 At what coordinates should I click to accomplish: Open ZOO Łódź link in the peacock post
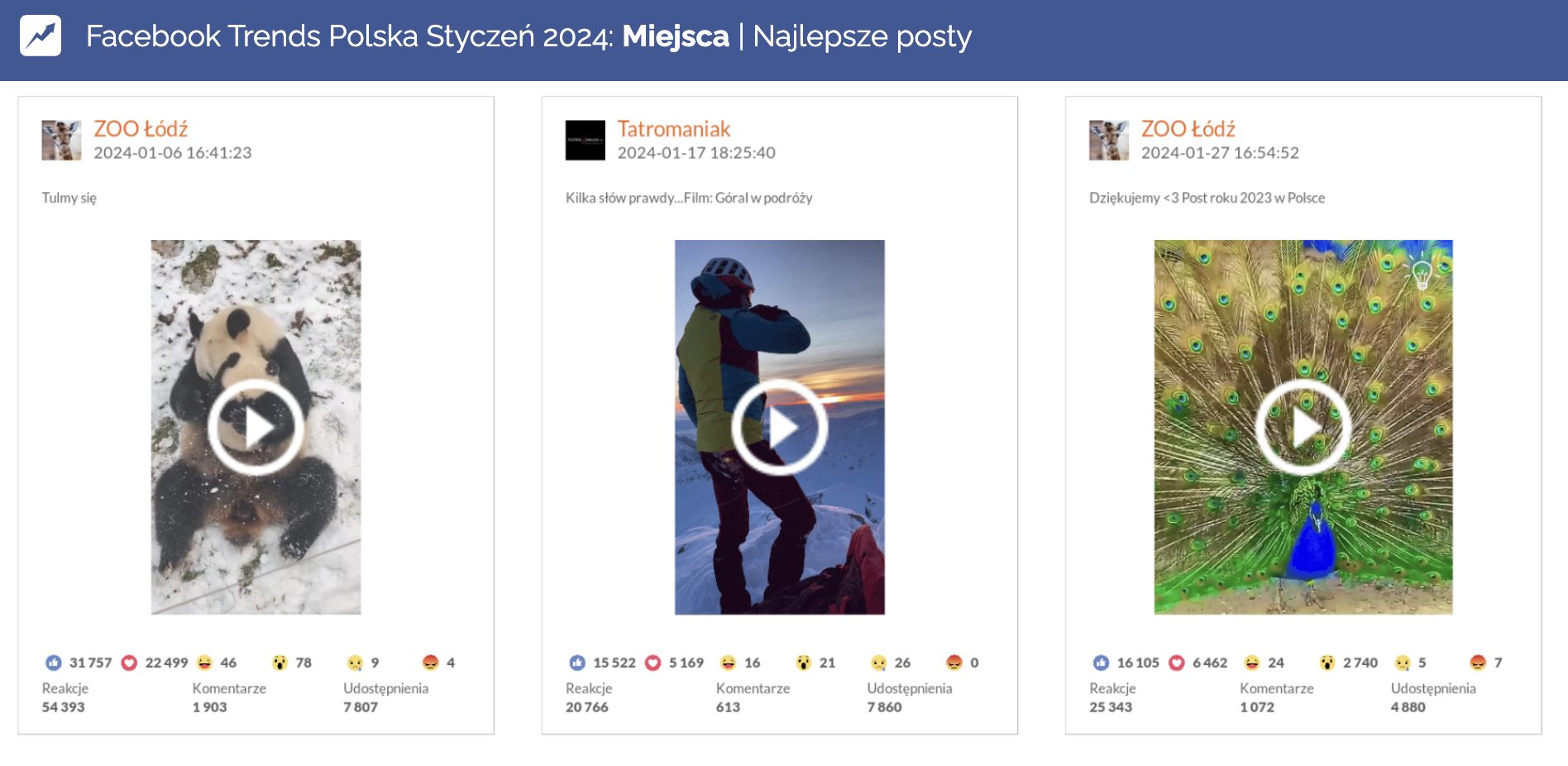(x=1188, y=129)
